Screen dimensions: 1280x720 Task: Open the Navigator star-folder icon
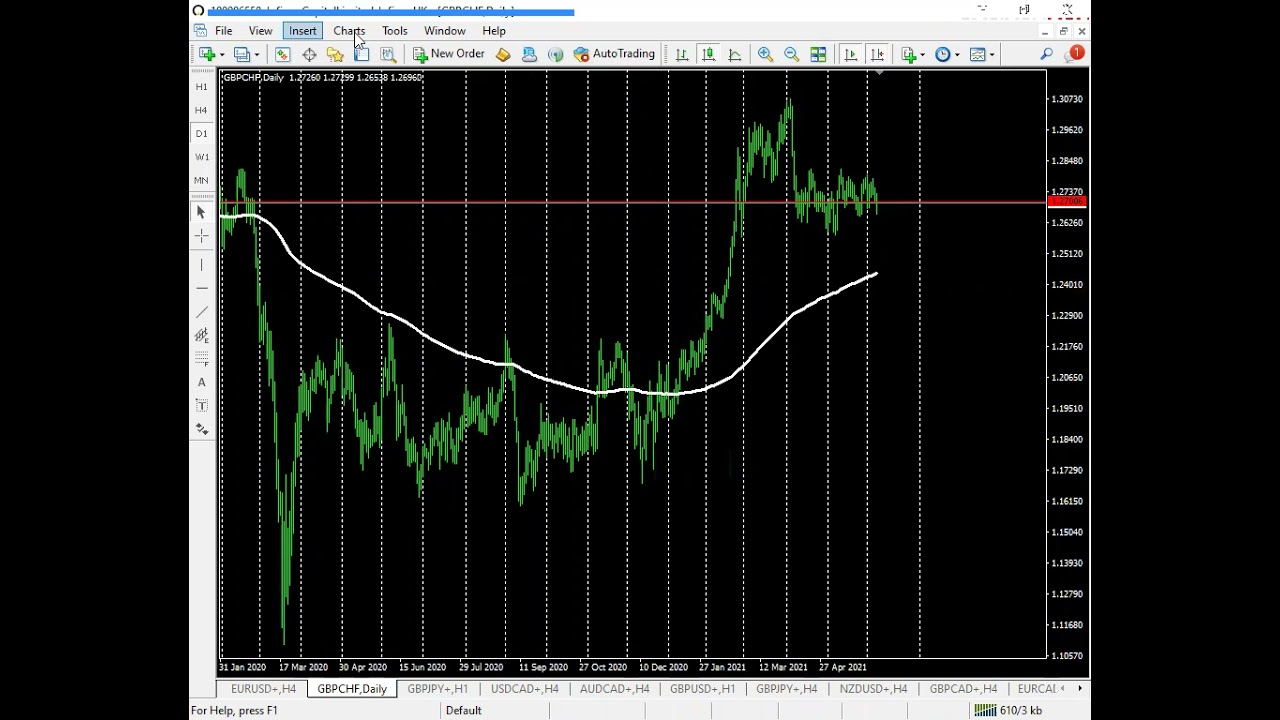point(335,54)
